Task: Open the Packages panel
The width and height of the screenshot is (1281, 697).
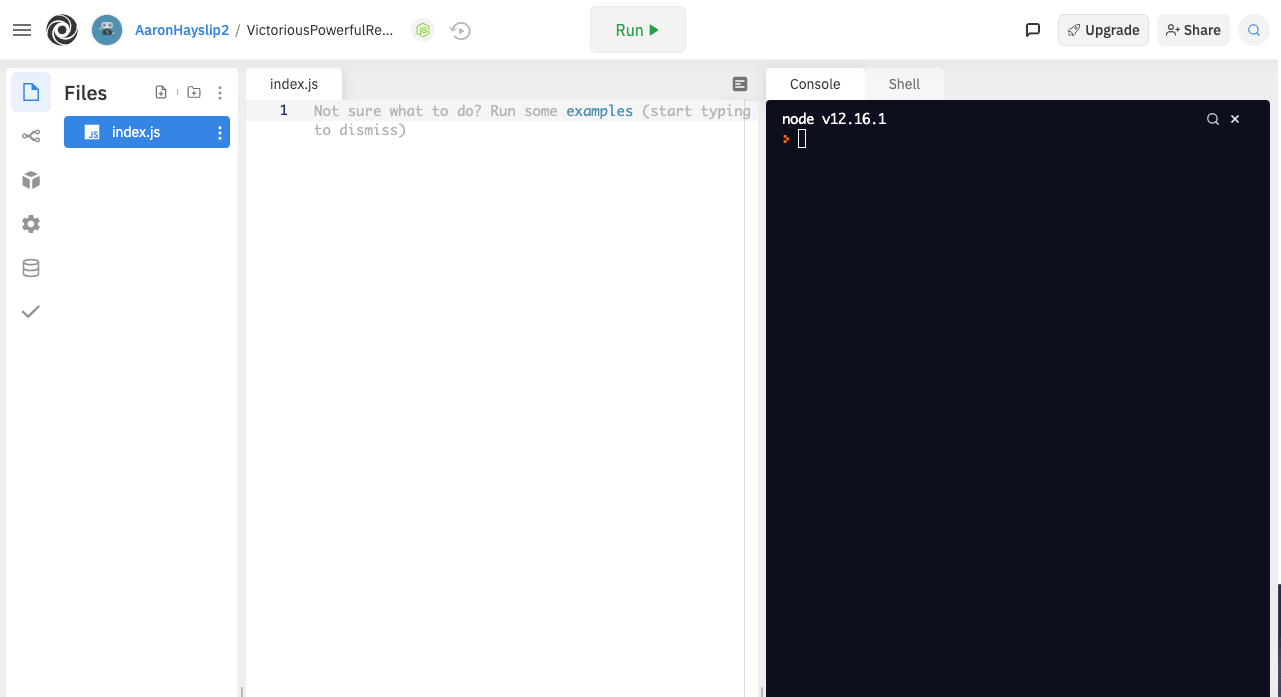Action: click(31, 179)
